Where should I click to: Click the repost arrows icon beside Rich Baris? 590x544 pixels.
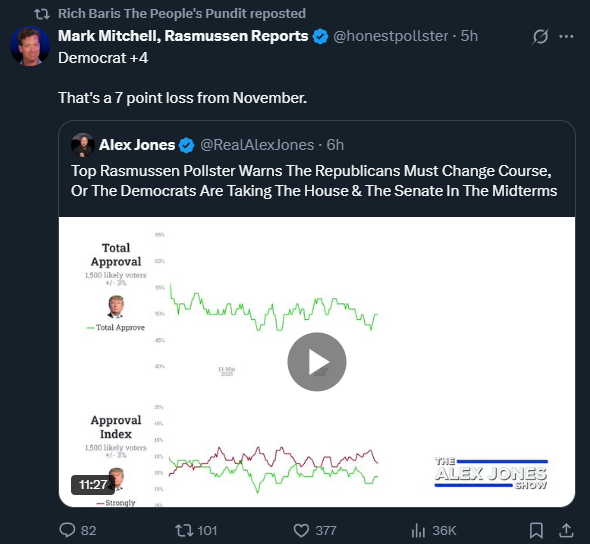[x=42, y=14]
